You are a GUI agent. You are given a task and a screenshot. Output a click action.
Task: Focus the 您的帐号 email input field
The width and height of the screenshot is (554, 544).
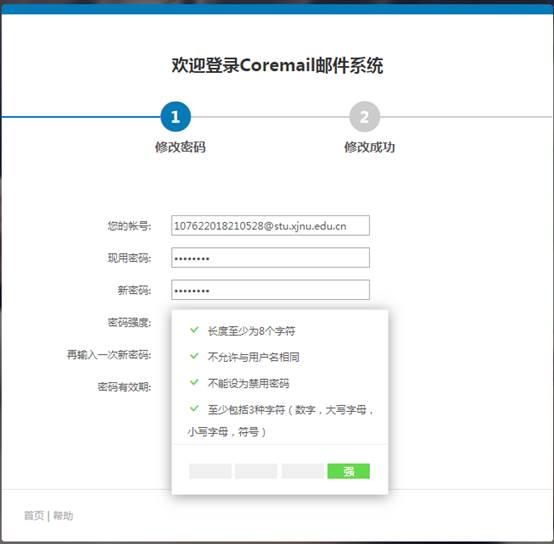(x=271, y=225)
